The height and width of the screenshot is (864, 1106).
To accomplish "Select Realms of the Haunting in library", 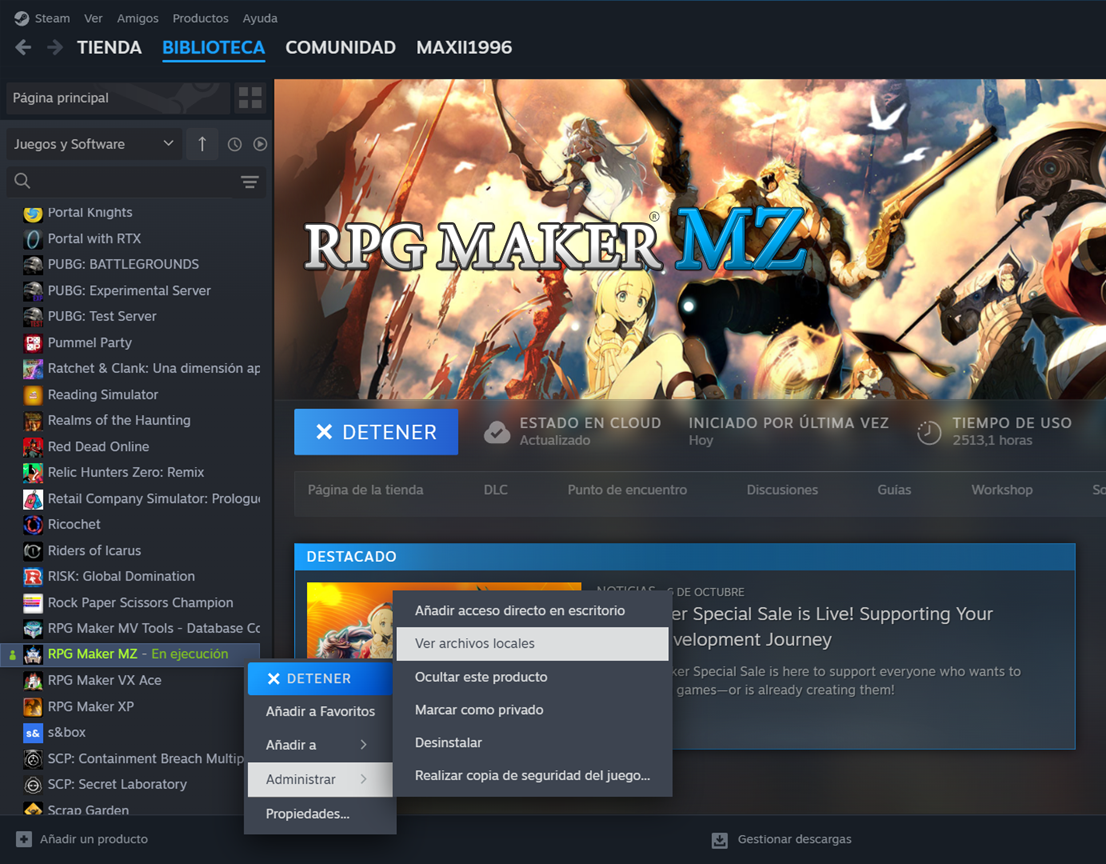I will point(119,420).
